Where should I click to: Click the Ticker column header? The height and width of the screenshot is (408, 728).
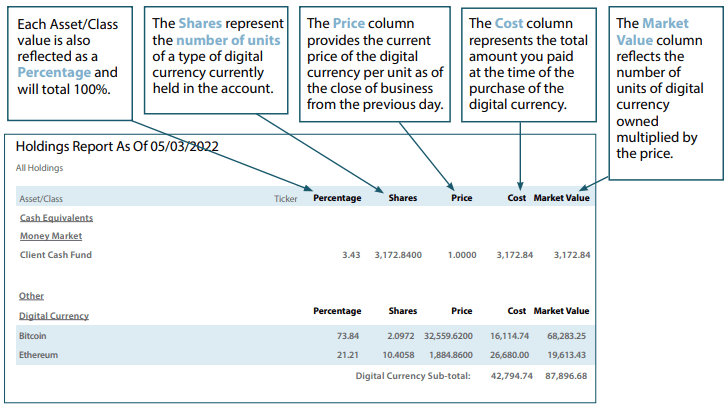coord(286,198)
